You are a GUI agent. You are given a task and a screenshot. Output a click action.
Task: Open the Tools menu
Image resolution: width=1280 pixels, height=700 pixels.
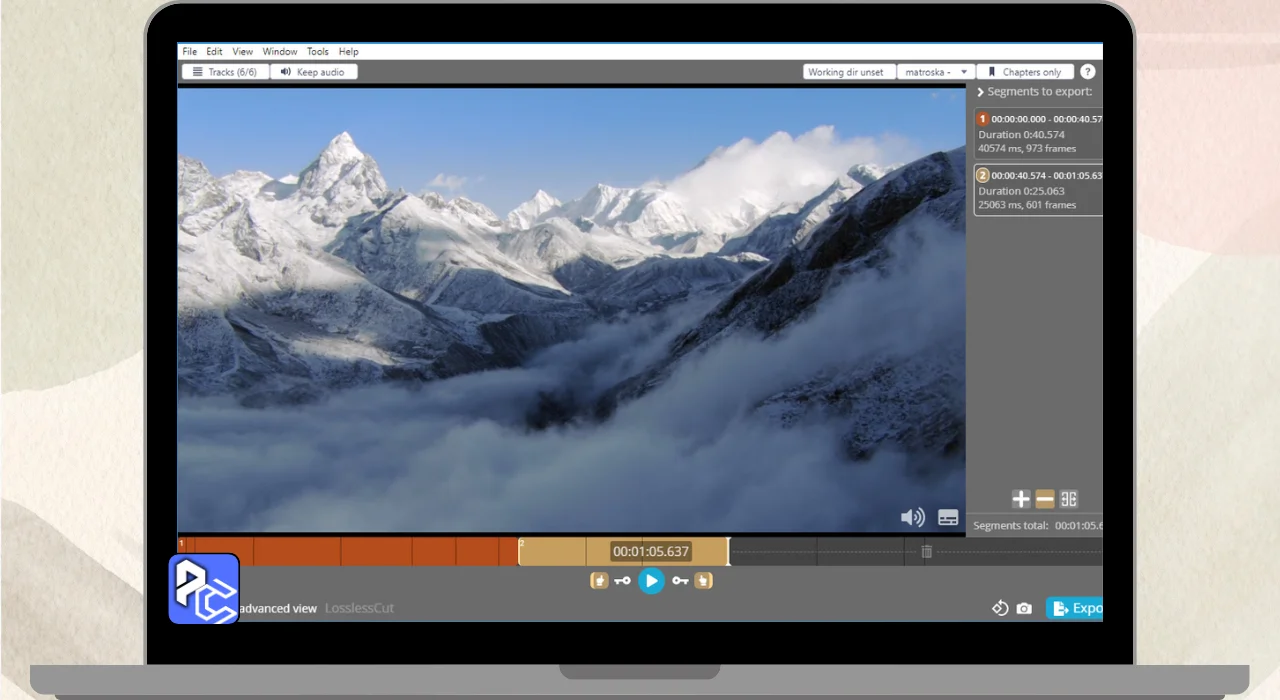click(x=318, y=51)
